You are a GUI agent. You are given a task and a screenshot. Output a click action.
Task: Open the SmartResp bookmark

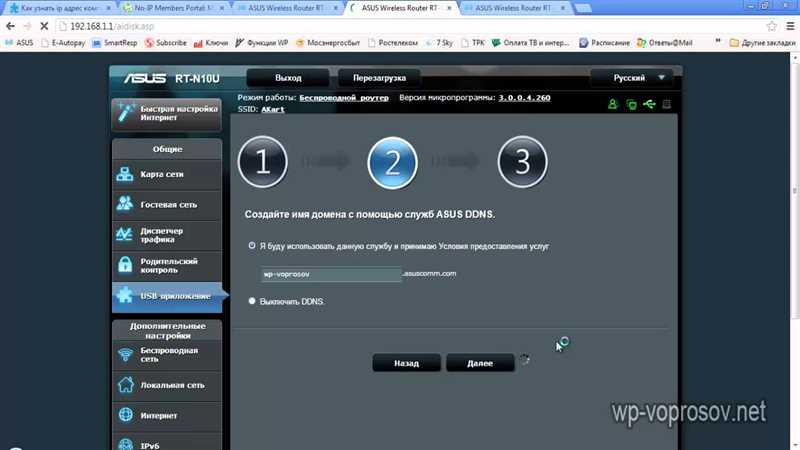[115, 43]
